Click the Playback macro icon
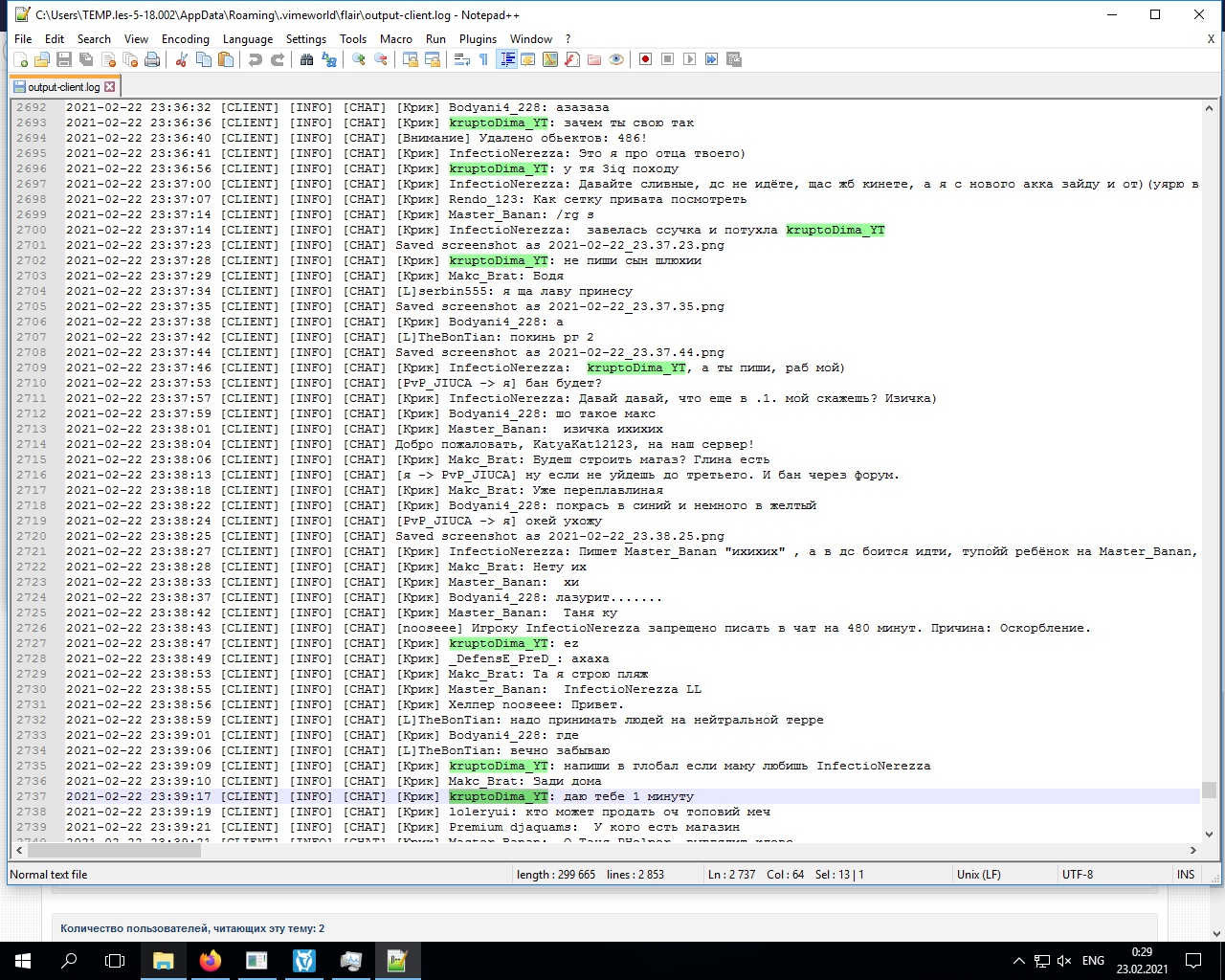 (689, 59)
